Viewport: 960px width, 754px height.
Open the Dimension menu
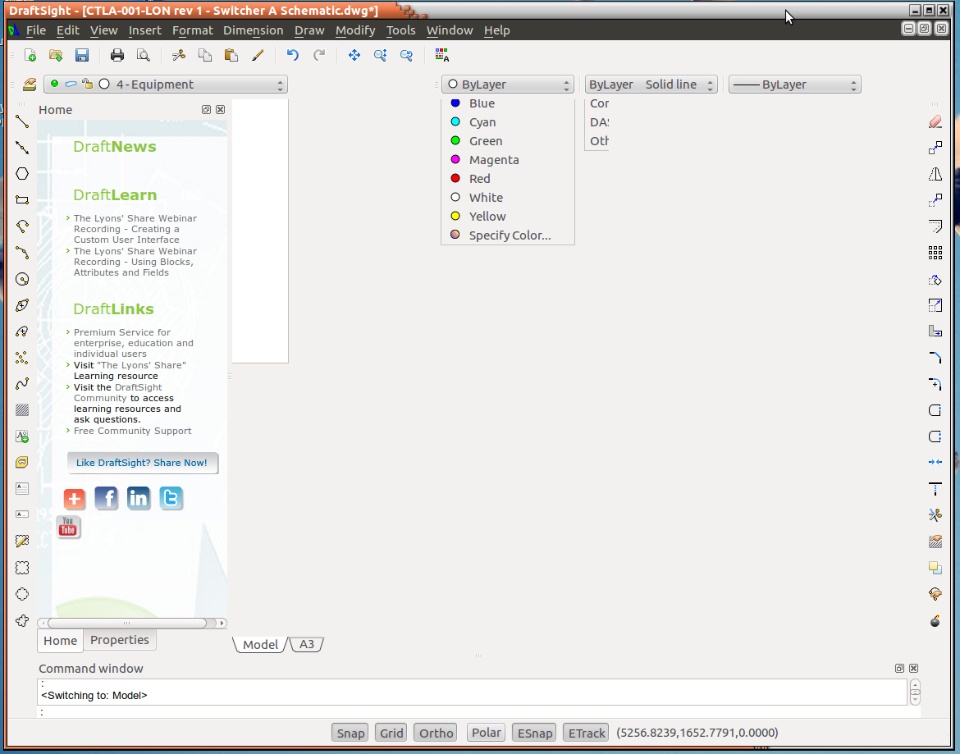(253, 30)
